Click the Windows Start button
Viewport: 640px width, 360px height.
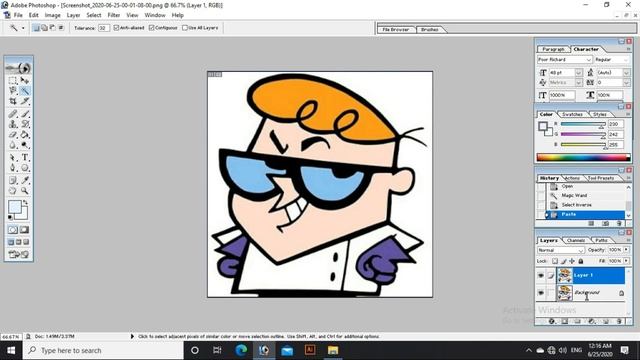coord(11,351)
